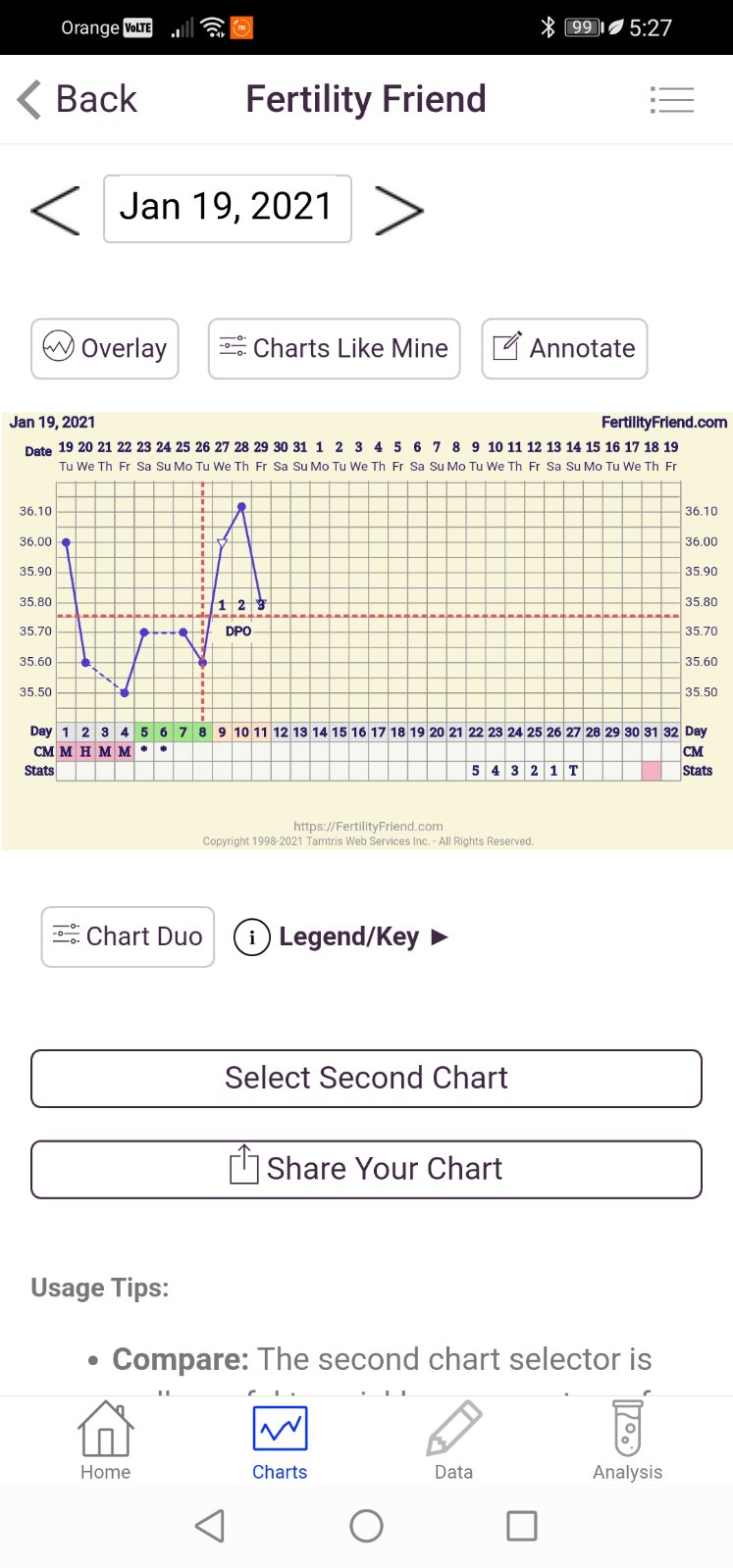This screenshot has width=733, height=1568.
Task: Tap the Android home circle button
Action: click(366, 1526)
